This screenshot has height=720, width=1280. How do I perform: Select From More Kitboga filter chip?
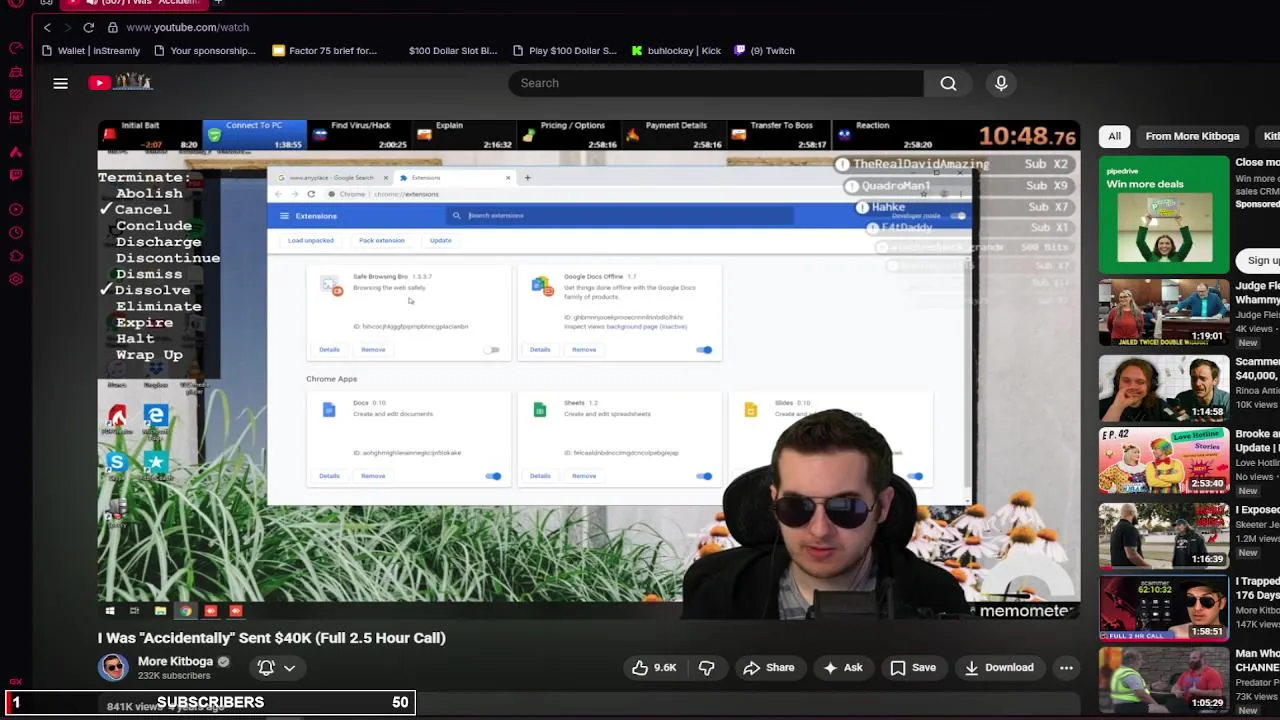pyautogui.click(x=1192, y=136)
